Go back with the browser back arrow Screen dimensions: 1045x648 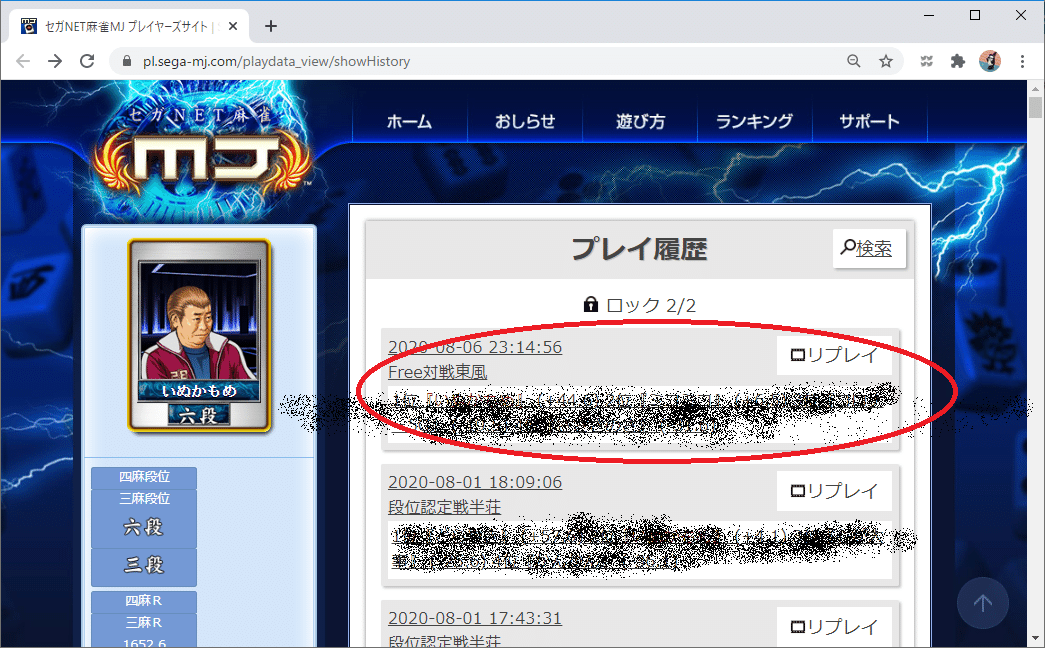23,61
